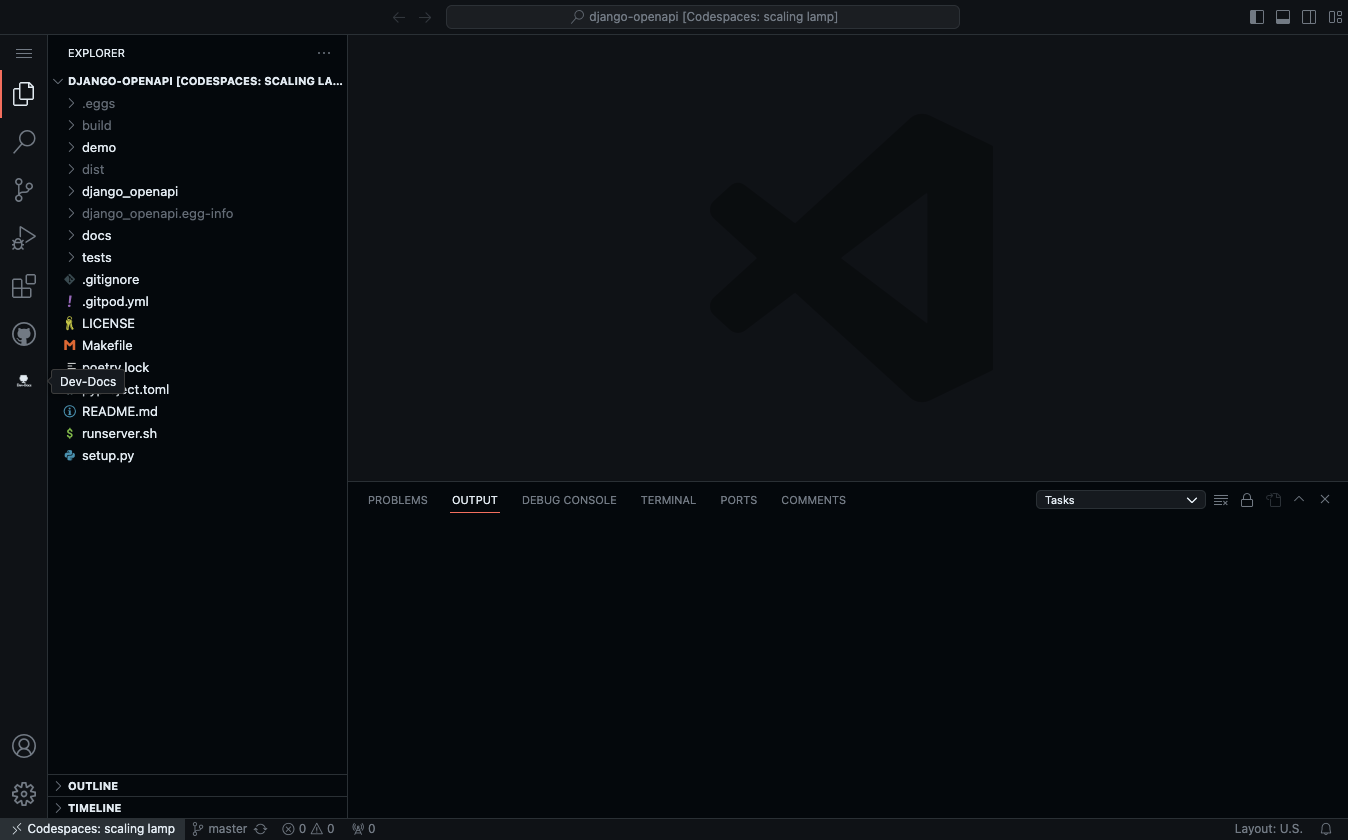Click the master branch in status bar
The width and height of the screenshot is (1348, 840).
click(220, 829)
